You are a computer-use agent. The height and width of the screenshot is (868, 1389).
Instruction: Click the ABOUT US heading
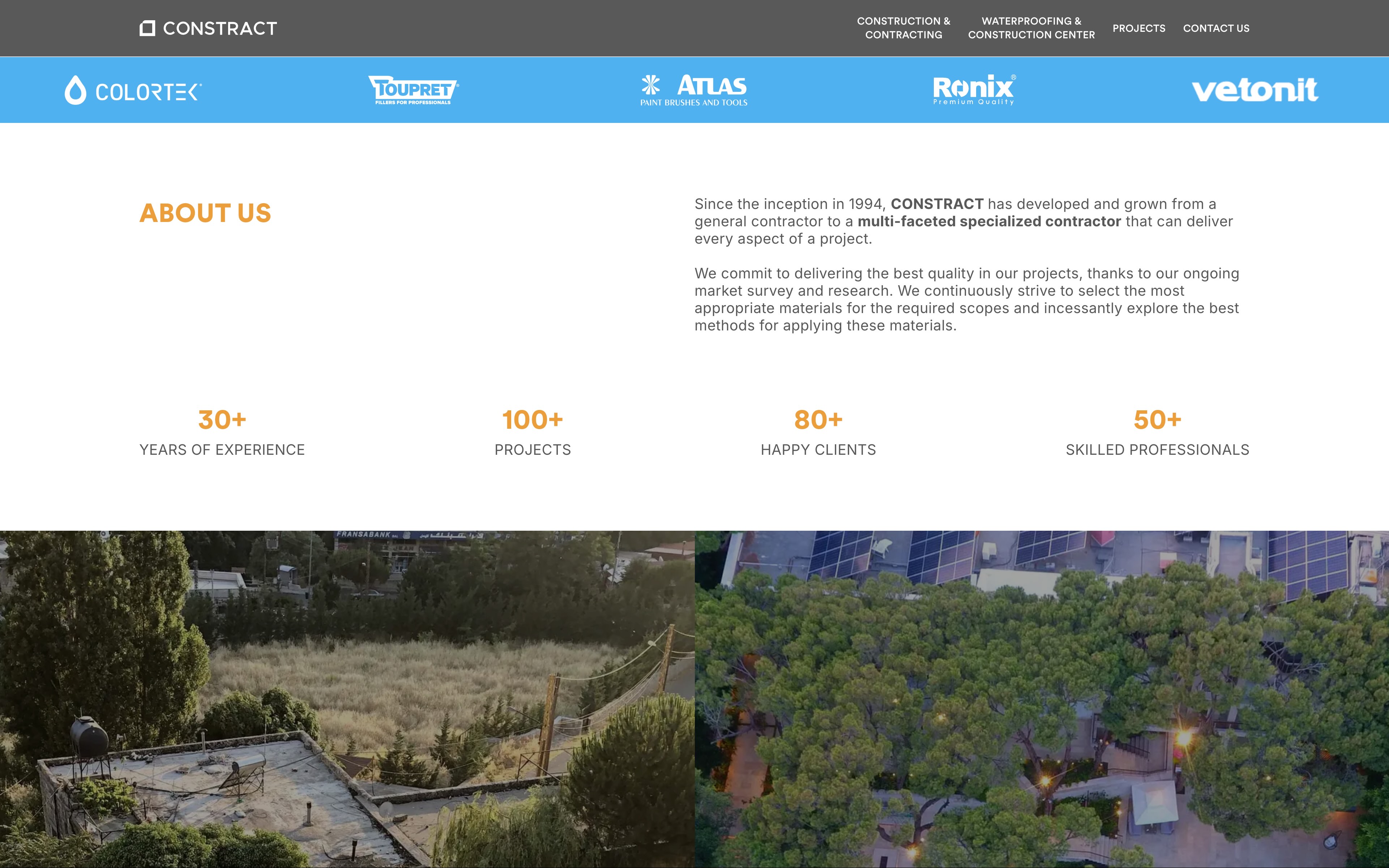click(x=205, y=213)
